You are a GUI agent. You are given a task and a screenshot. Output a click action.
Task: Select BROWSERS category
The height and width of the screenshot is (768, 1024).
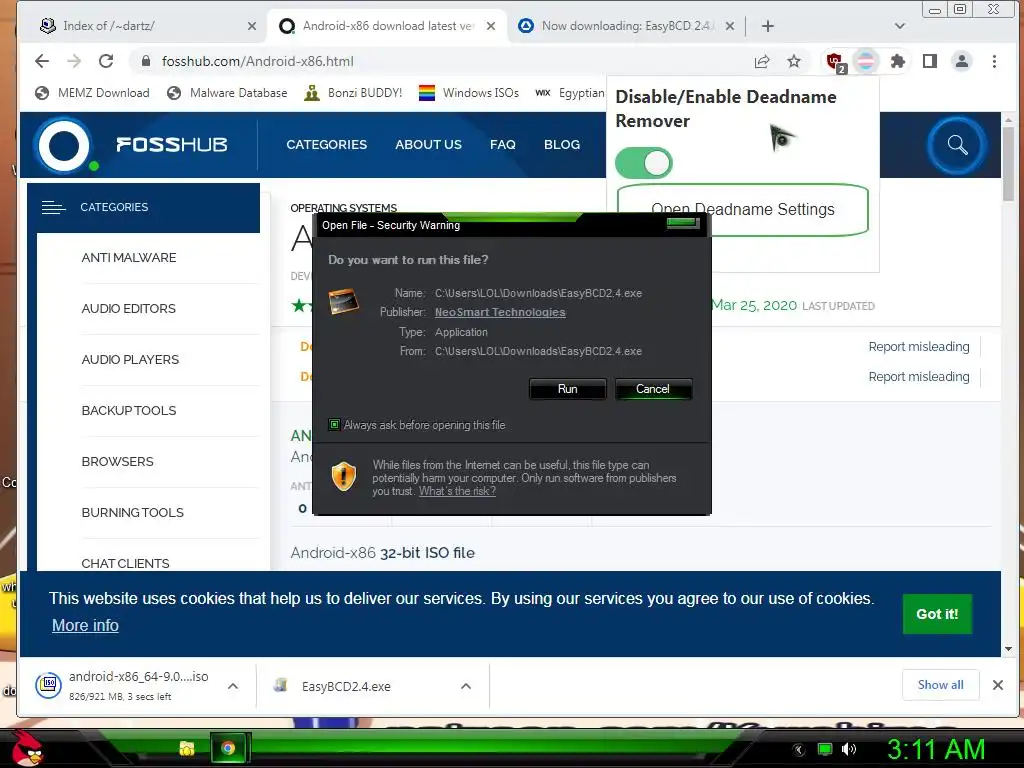[x=118, y=462]
